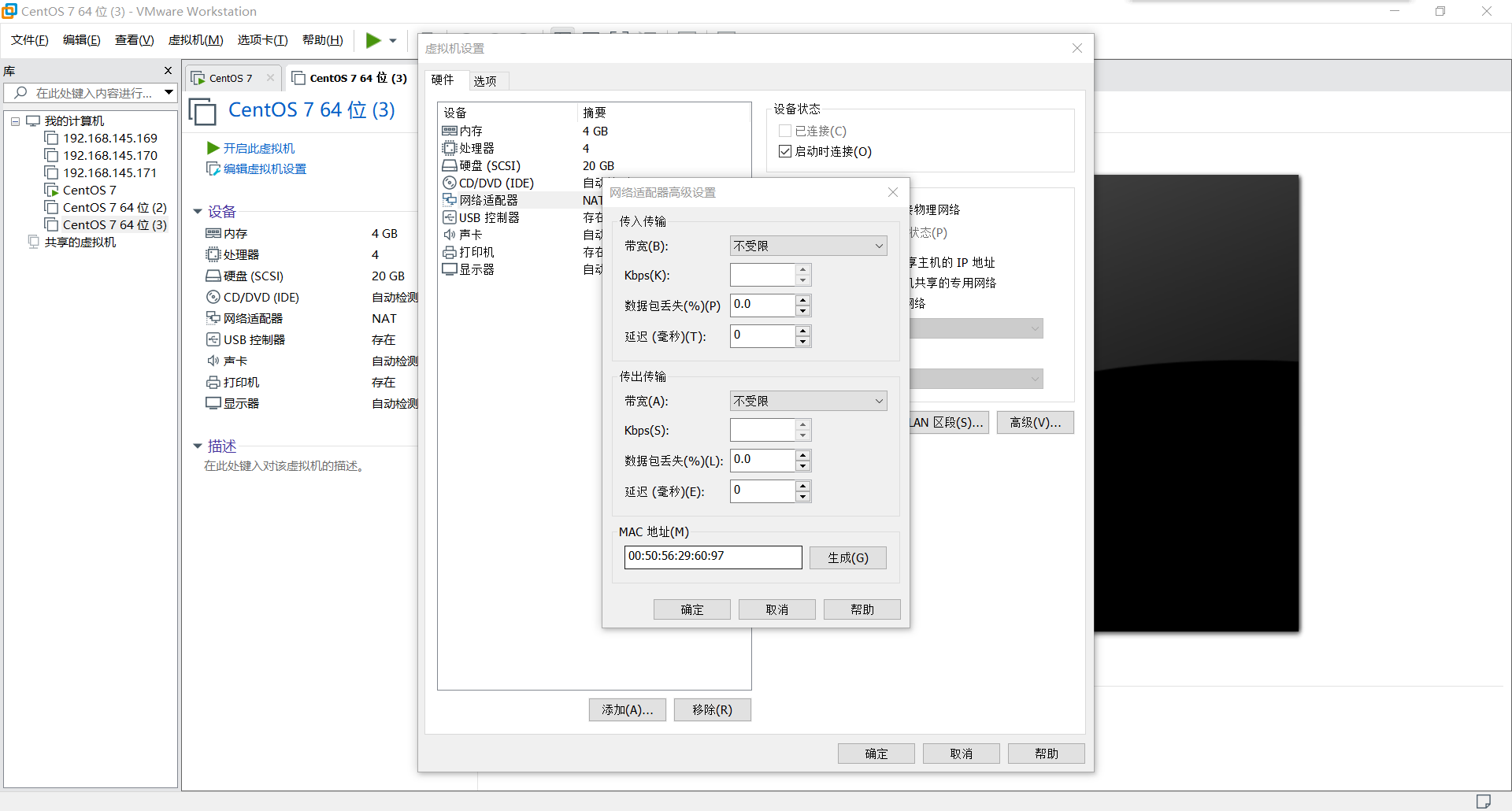
Task: Click the 打印机 printer icon in VM summary
Action: (213, 383)
